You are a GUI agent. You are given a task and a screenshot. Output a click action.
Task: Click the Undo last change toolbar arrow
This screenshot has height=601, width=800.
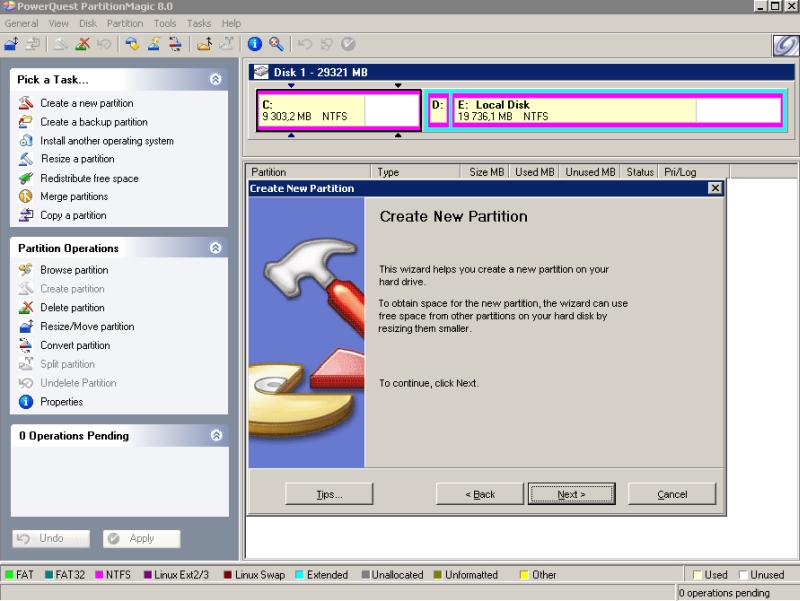305,44
